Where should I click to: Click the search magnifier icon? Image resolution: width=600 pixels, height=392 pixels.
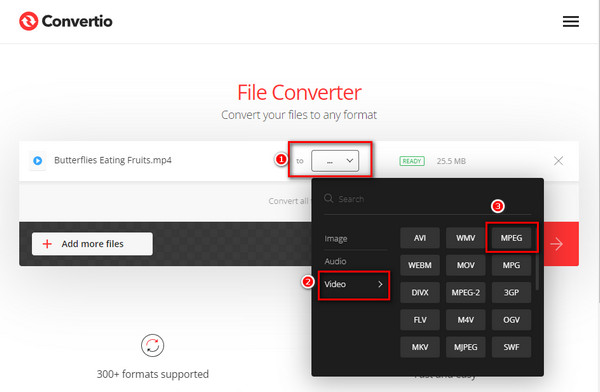coord(329,198)
